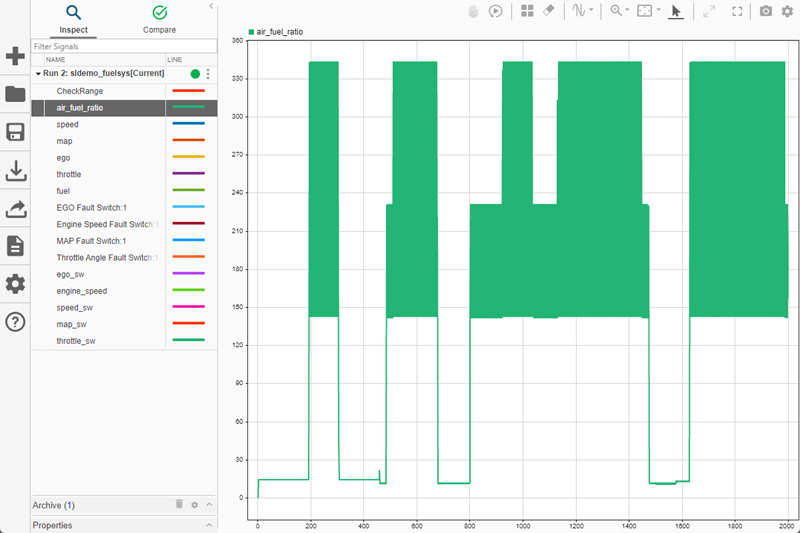Open the subplot layout grid icon
Image resolution: width=800 pixels, height=533 pixels.
point(527,11)
